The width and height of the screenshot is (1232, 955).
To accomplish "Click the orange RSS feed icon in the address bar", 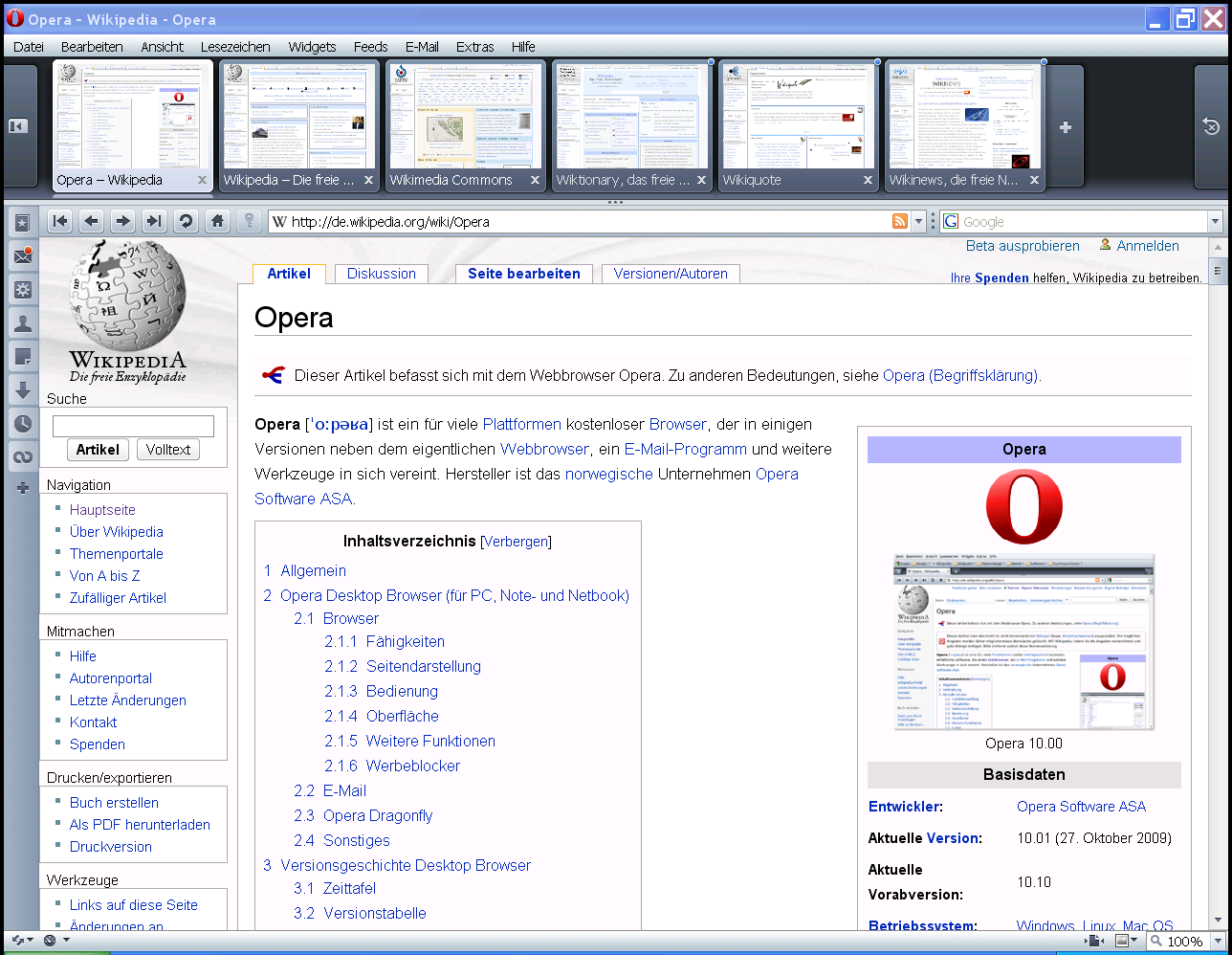I will click(899, 222).
